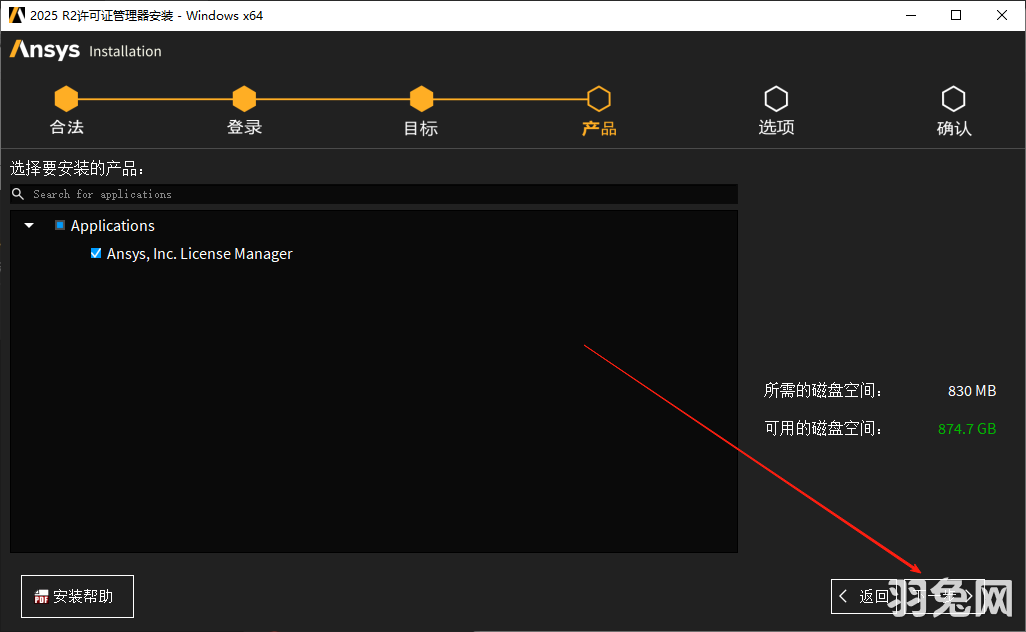The image size is (1026, 632).
Task: Select Ansys, Inc. License Manager label
Action: pos(199,254)
